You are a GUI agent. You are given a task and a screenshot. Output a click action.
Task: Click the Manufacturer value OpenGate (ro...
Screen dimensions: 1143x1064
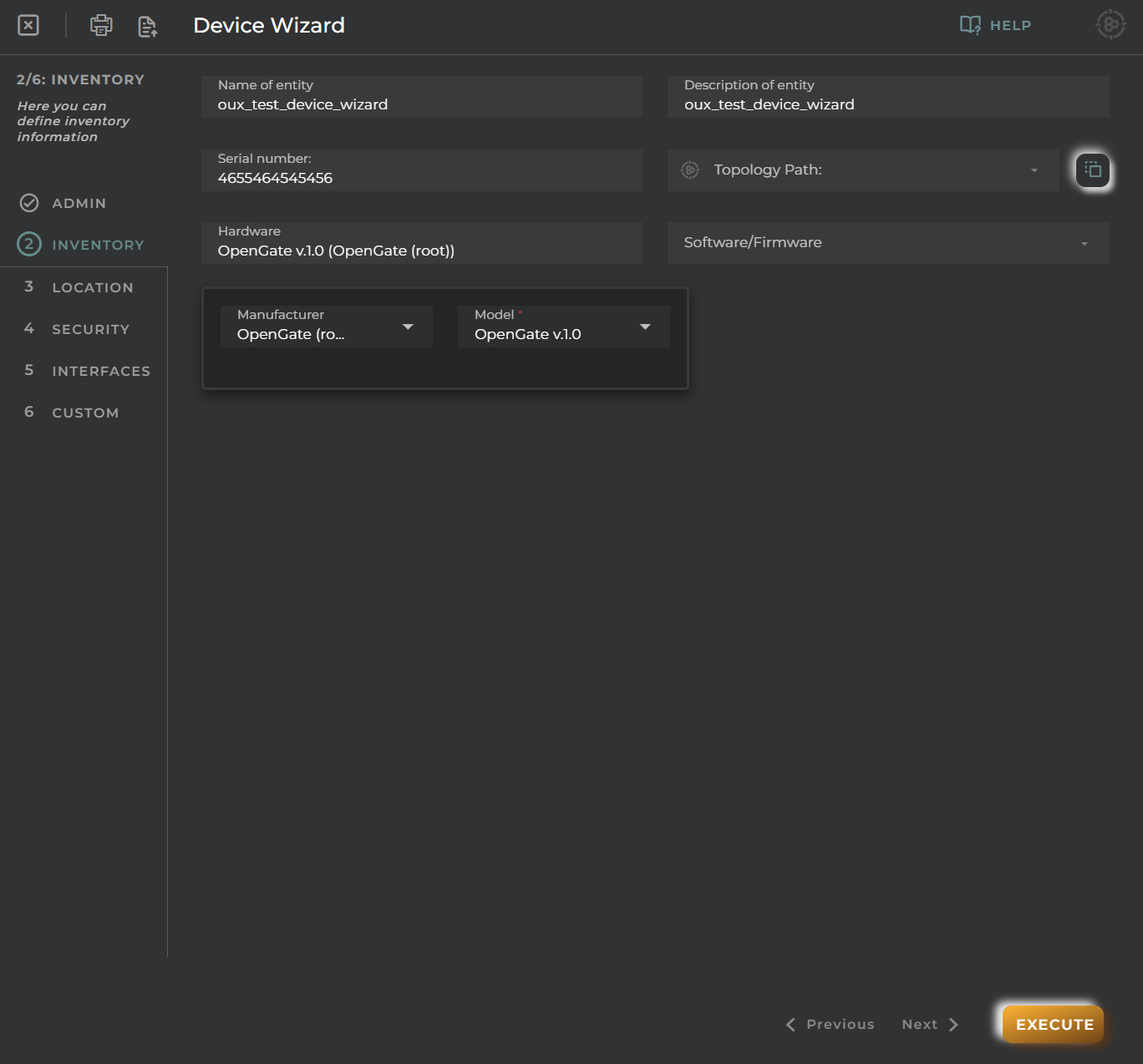291,335
